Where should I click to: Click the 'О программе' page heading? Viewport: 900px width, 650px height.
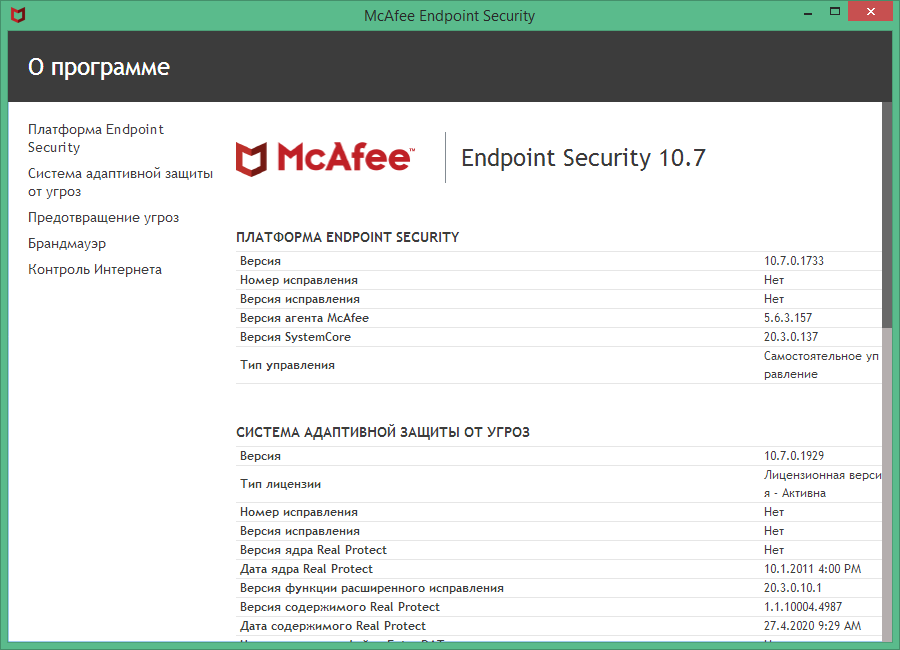99,67
